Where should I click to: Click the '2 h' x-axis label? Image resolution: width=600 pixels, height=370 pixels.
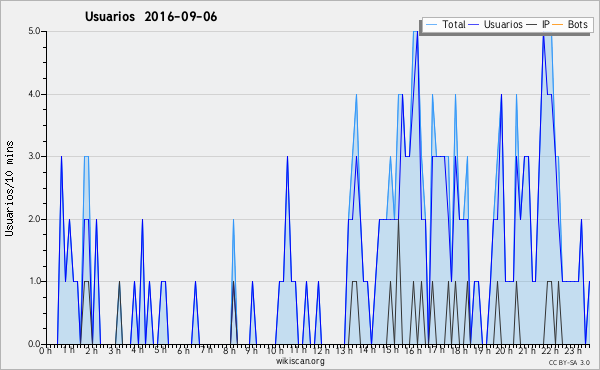[x=91, y=350]
